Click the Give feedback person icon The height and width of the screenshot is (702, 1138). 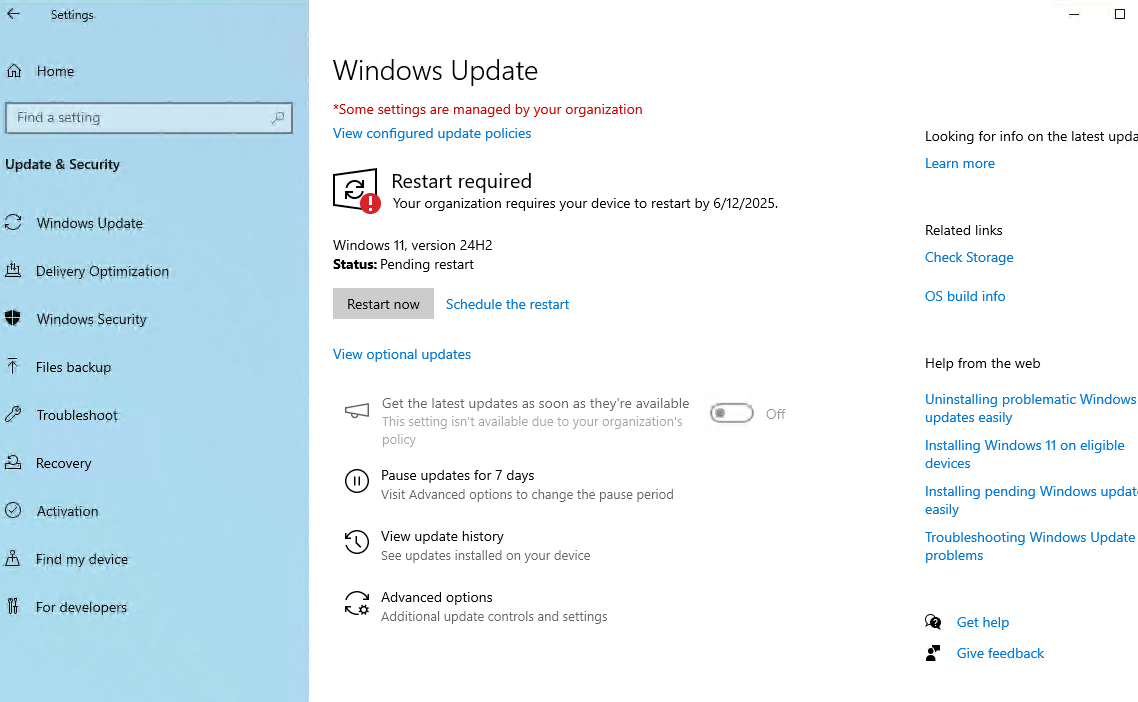point(933,653)
